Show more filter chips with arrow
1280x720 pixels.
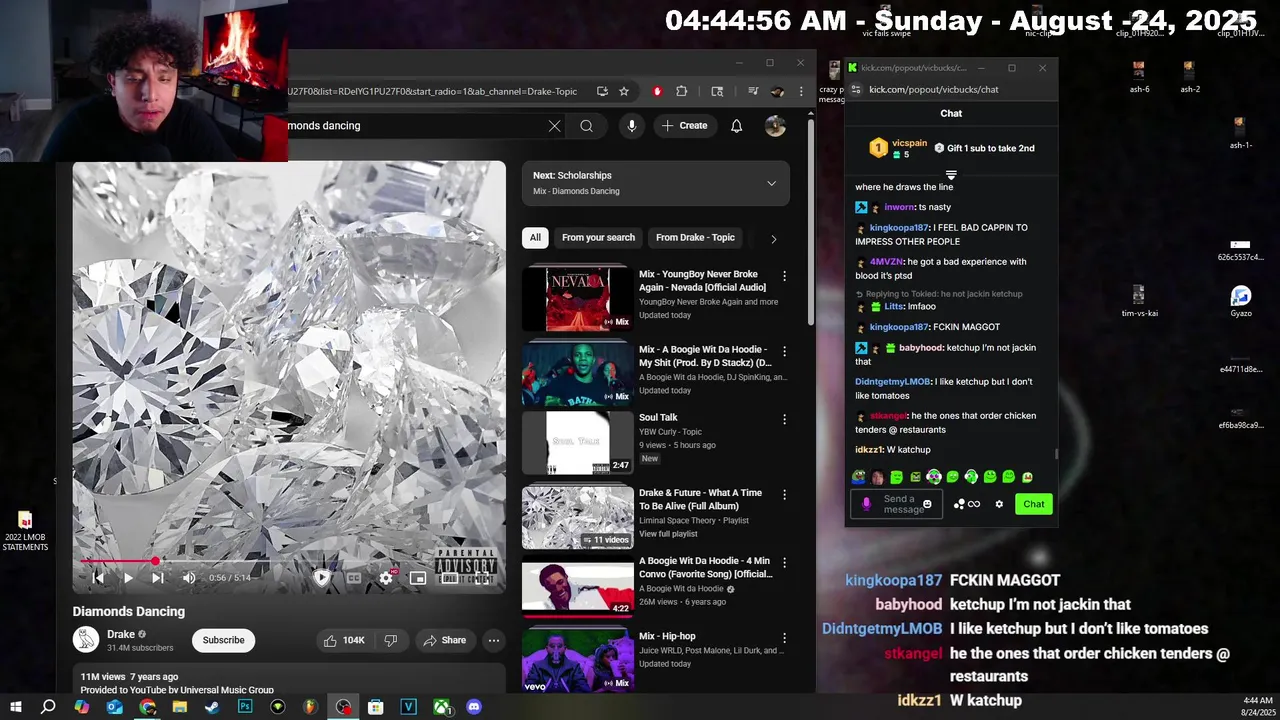pyautogui.click(x=773, y=239)
